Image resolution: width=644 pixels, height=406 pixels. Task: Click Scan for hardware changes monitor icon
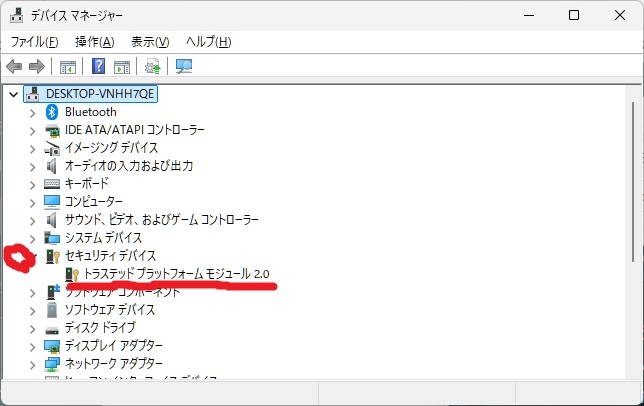pos(184,67)
